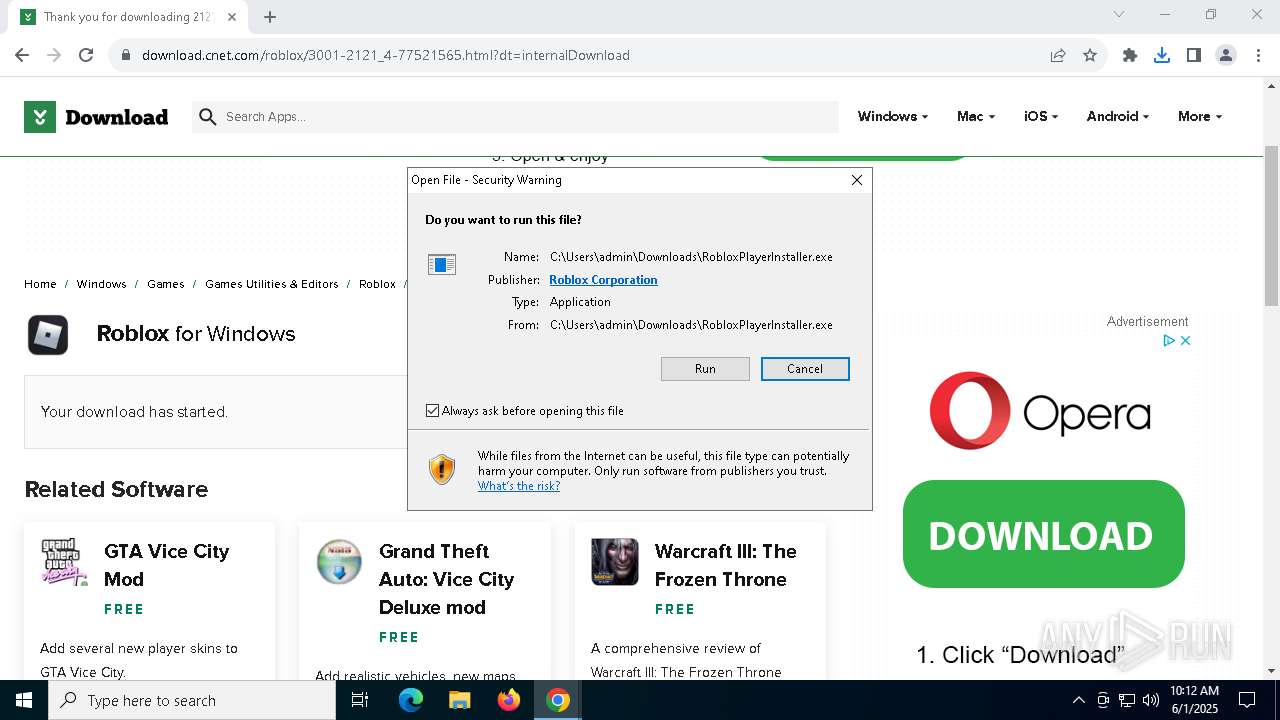
Task: Click the Chrome forward arrow
Action: 54,55
